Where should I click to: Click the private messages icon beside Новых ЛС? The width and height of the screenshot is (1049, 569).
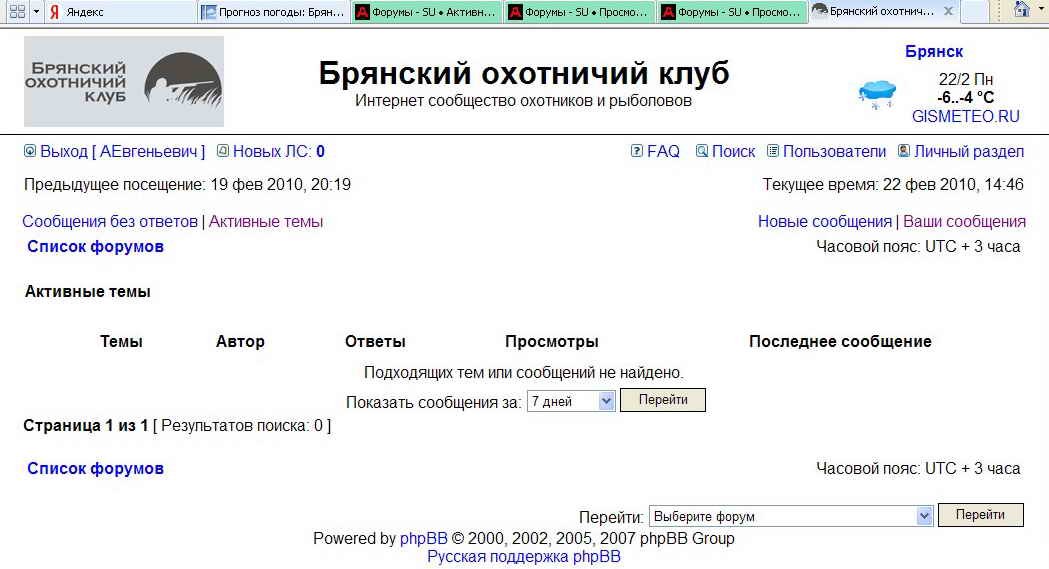(x=223, y=152)
